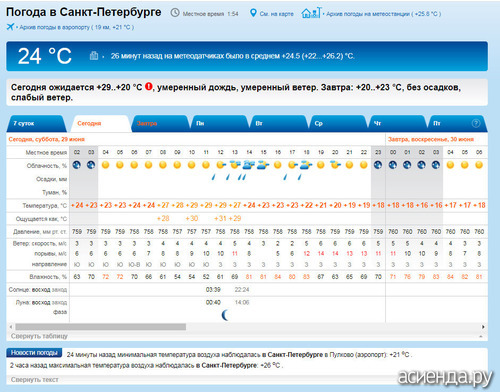This screenshot has width=500, height=392.
Task: Click the small collapse arrow right of Свернуть таблицу
Action: coord(481,337)
